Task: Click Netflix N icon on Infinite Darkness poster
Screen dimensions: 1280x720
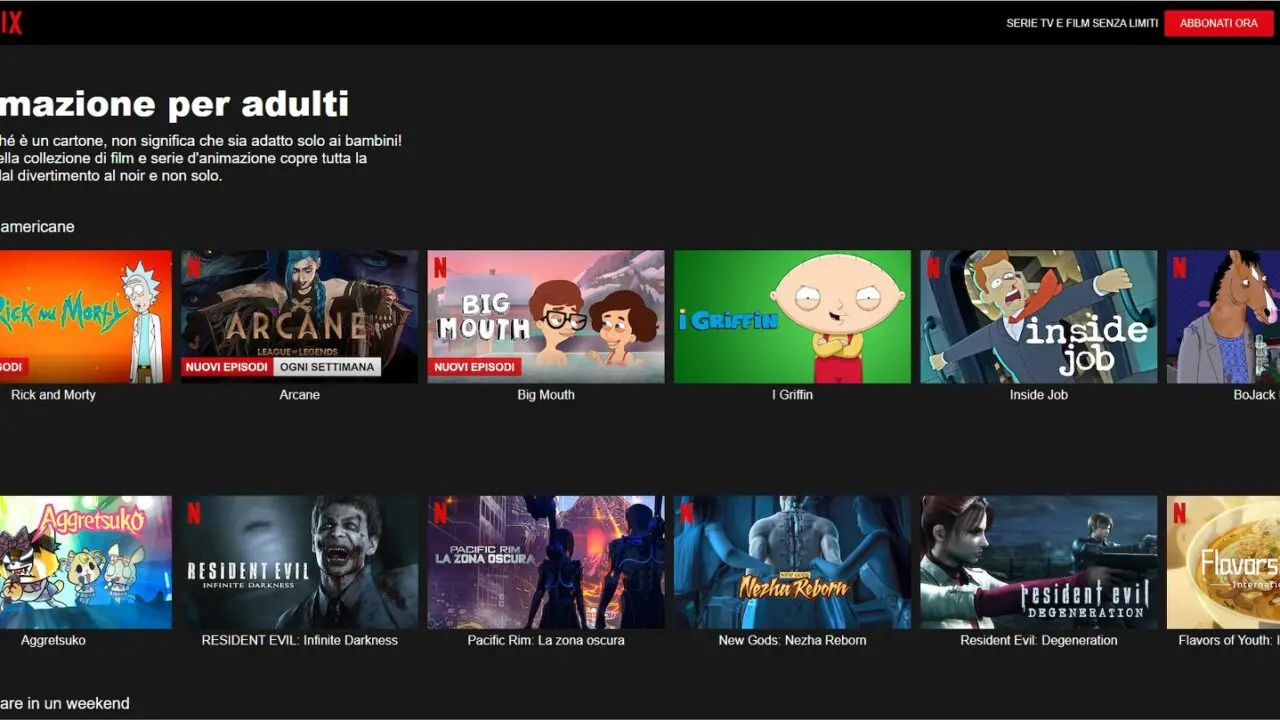Action: click(x=194, y=514)
